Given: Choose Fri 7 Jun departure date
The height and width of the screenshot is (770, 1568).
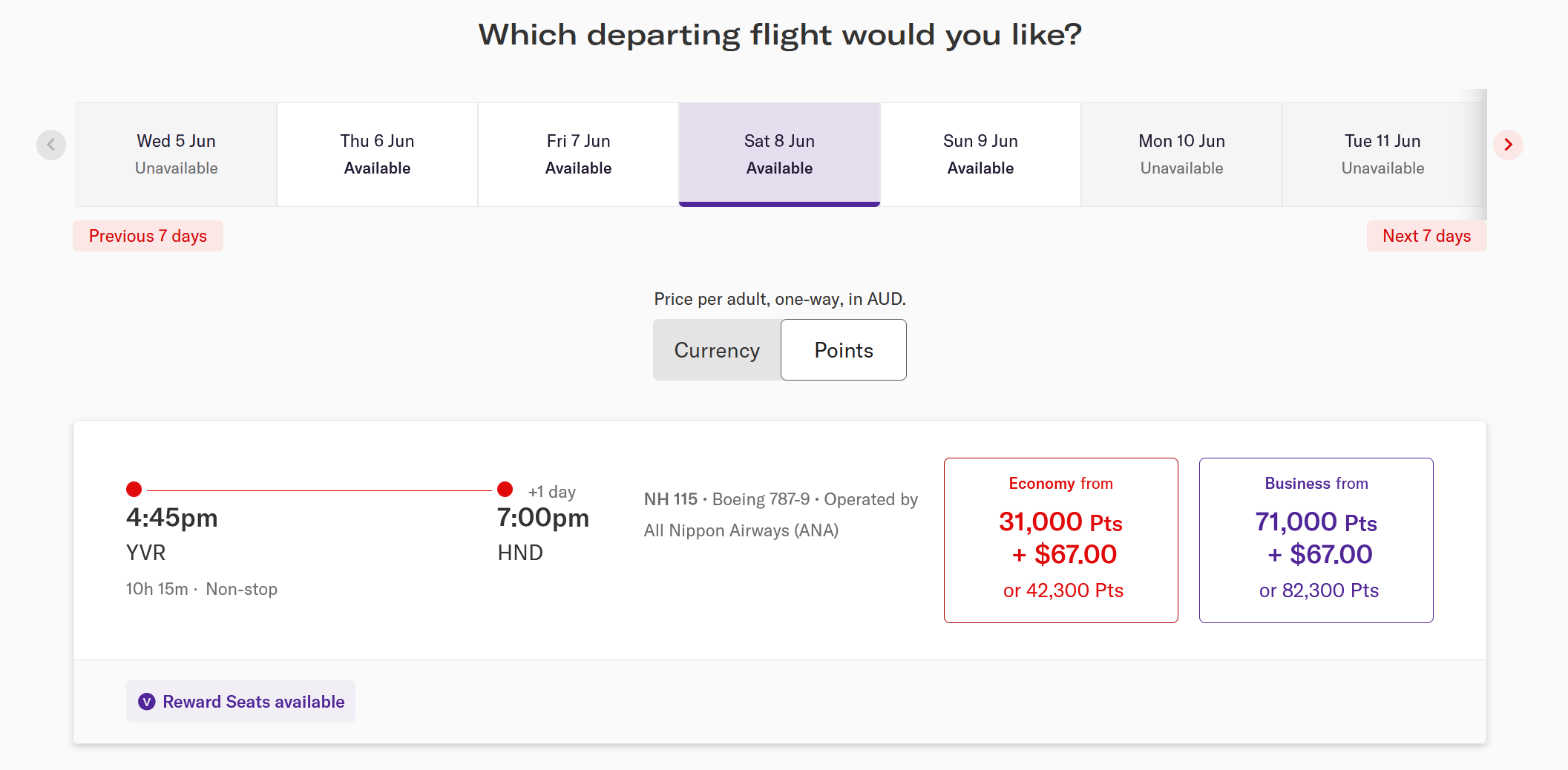Looking at the screenshot, I should pyautogui.click(x=579, y=154).
